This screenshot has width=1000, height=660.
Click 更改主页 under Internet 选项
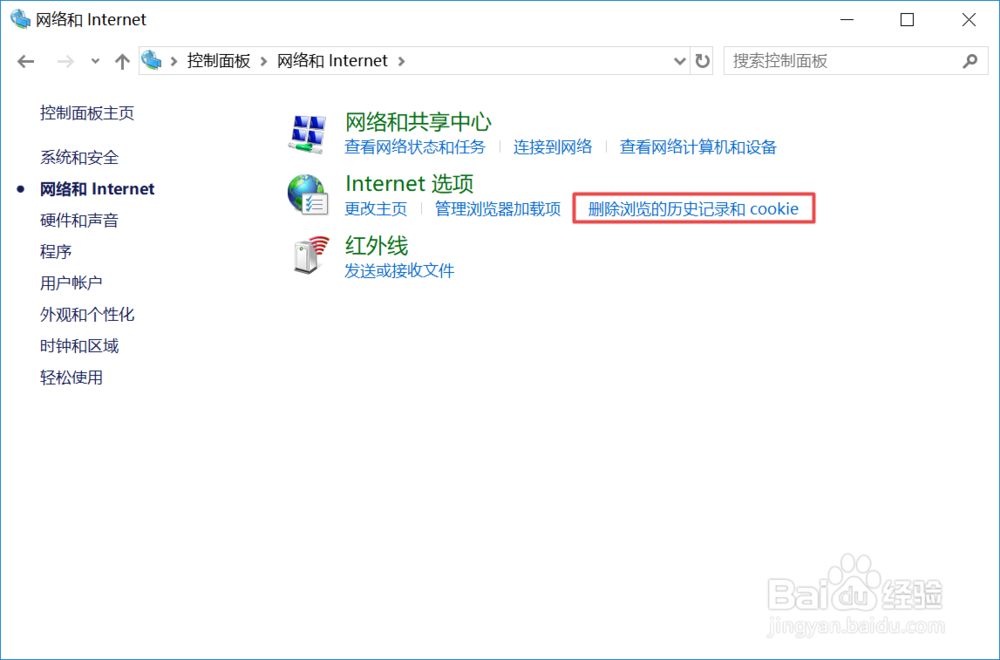coord(376,209)
